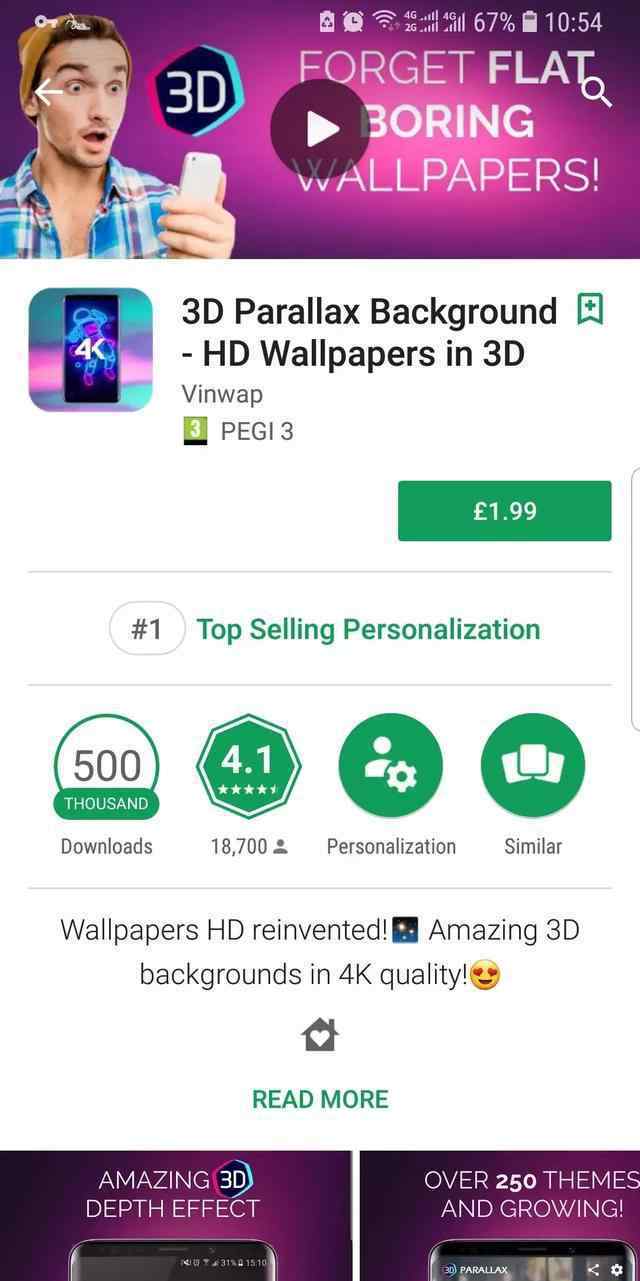640x1281 pixels.
Task: Open search with the magnifier icon
Action: pos(596,92)
